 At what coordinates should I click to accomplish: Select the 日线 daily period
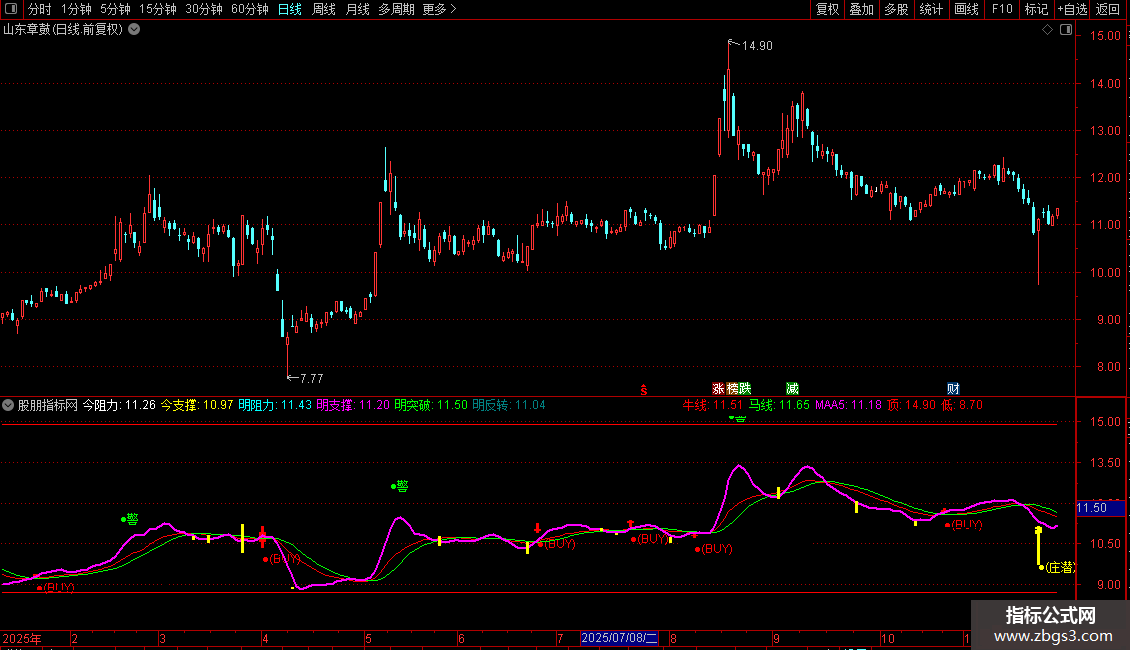[290, 9]
